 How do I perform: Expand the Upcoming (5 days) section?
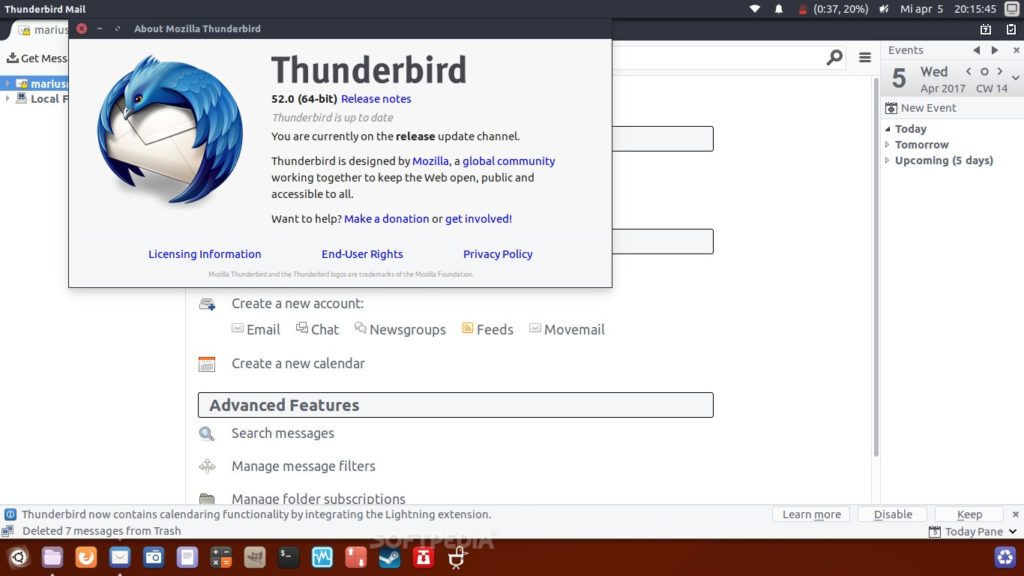point(888,161)
